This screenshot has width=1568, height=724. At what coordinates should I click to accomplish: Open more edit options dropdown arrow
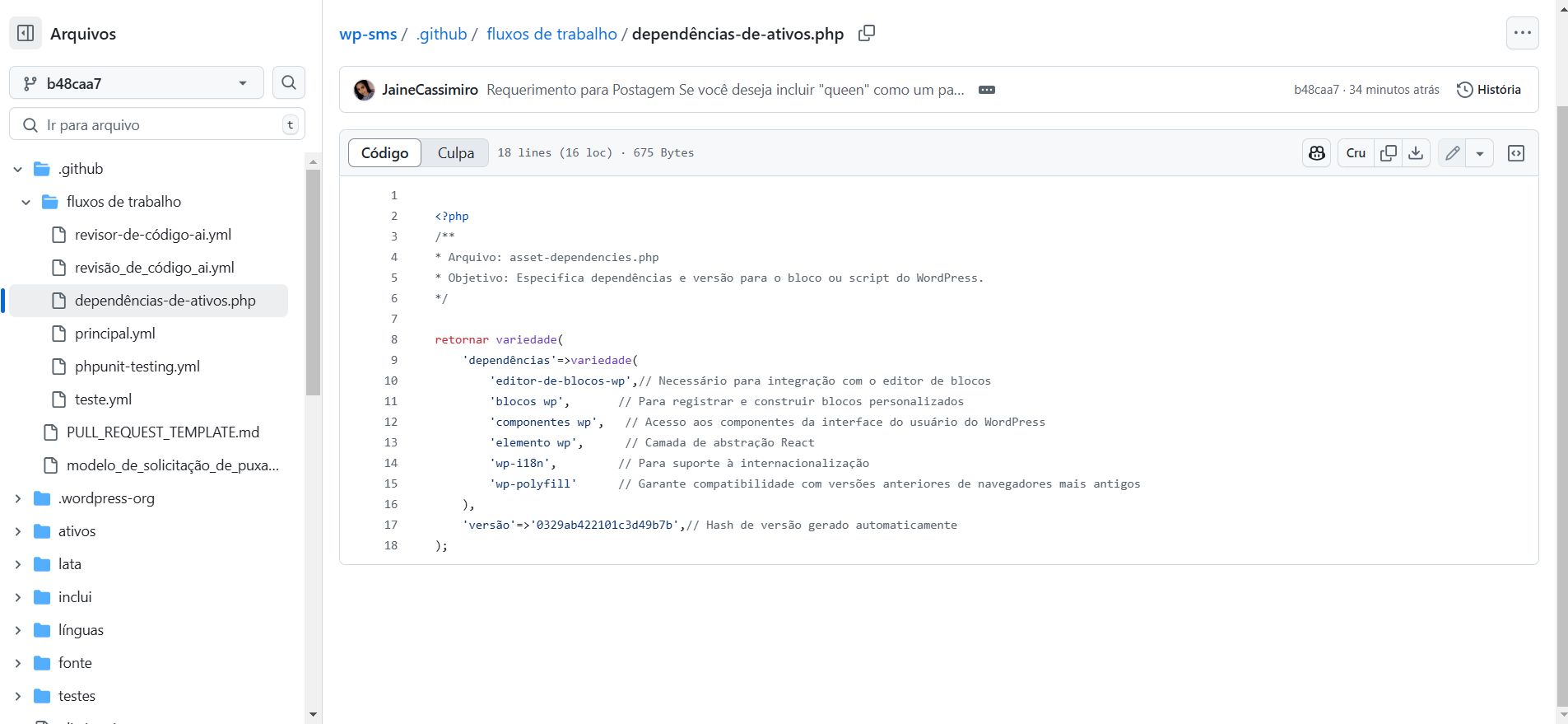click(x=1479, y=152)
